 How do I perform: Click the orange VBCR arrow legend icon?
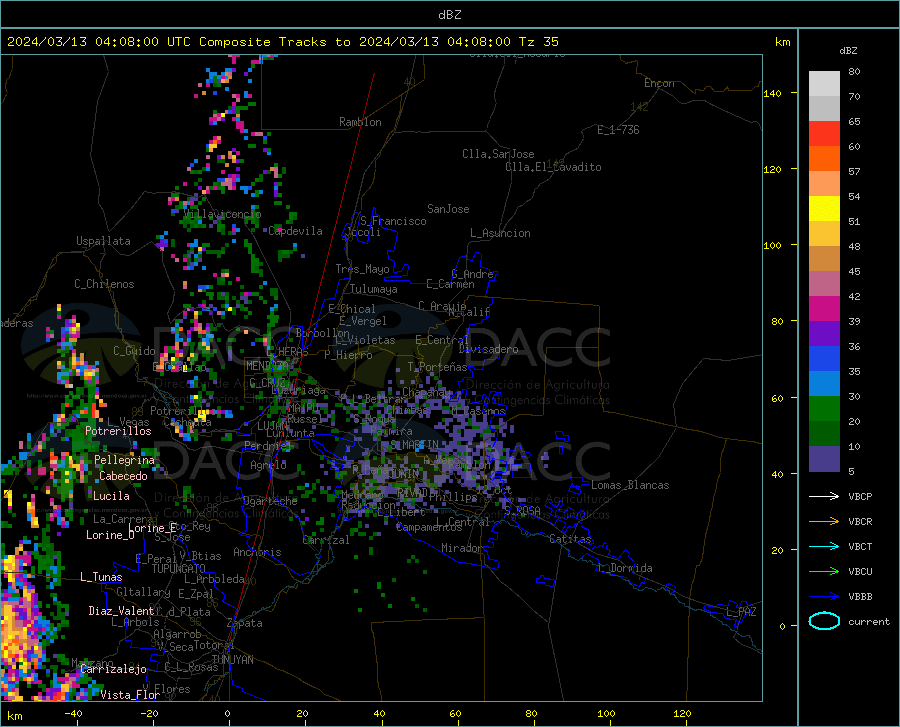(824, 521)
